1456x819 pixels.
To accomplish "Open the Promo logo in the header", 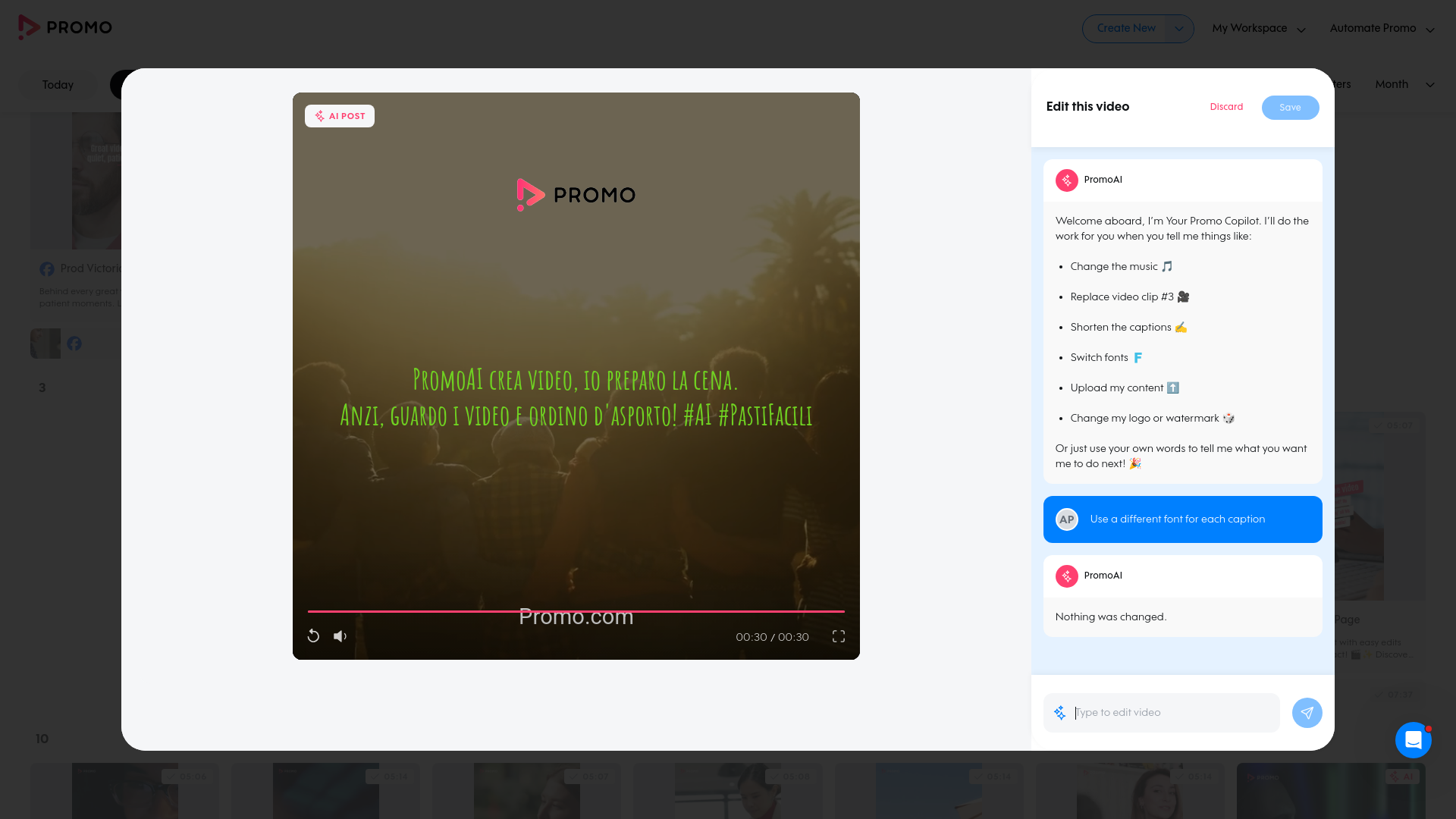I will pyautogui.click(x=65, y=27).
